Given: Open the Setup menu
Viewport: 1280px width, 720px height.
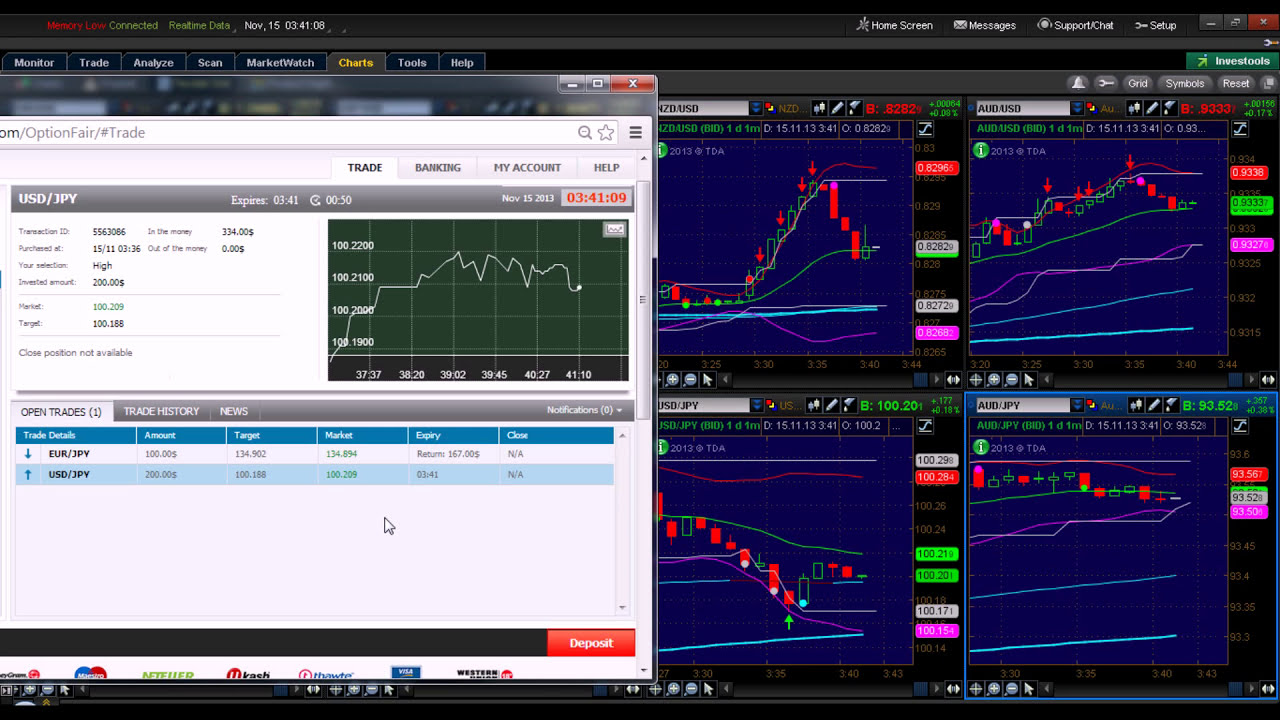Looking at the screenshot, I should click(1155, 25).
